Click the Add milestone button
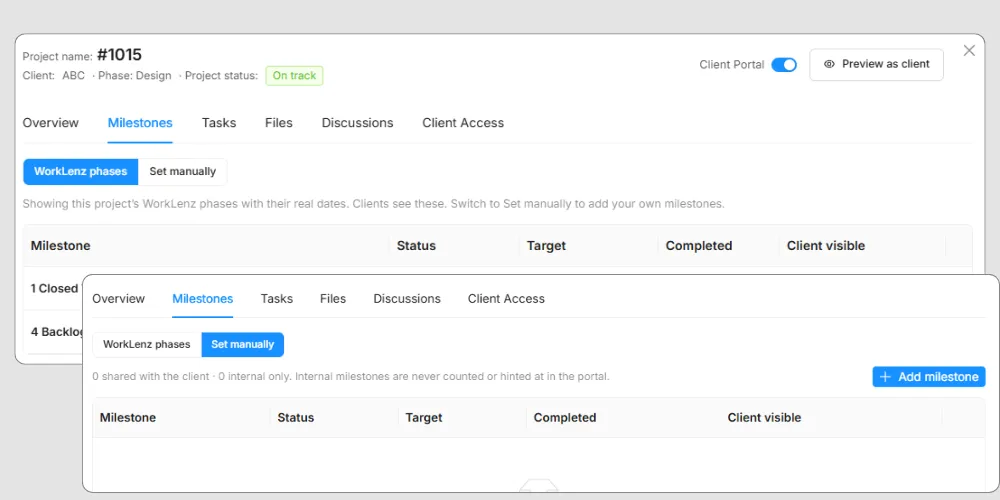Viewport: 1000px width, 500px height. 929,377
